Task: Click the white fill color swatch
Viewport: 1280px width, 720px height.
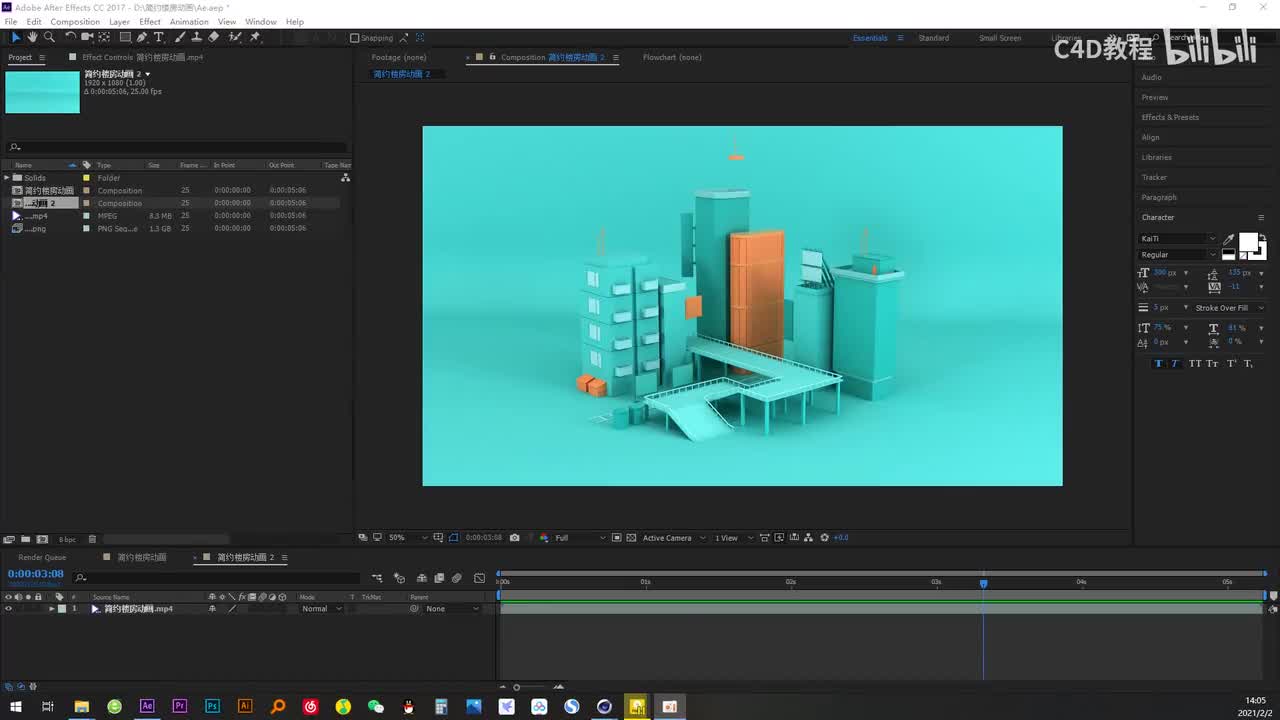Action: 1248,241
